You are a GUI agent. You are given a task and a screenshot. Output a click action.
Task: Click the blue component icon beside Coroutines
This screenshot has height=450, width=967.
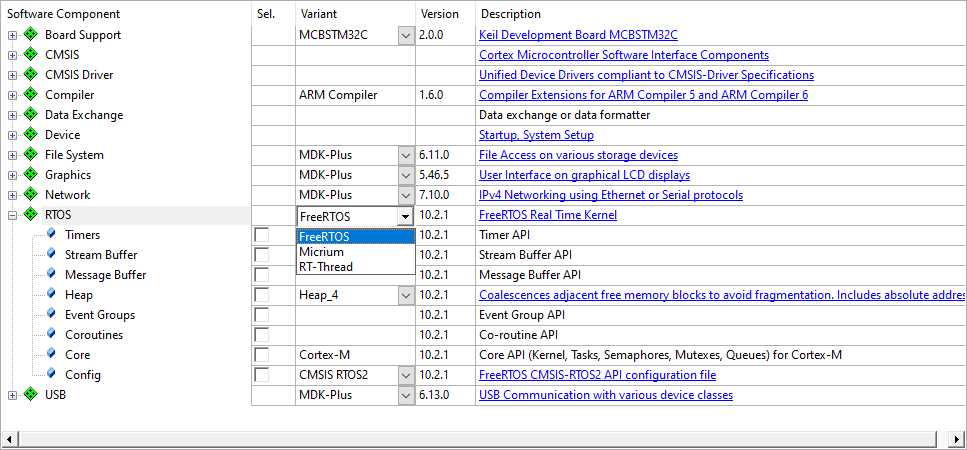pos(51,334)
